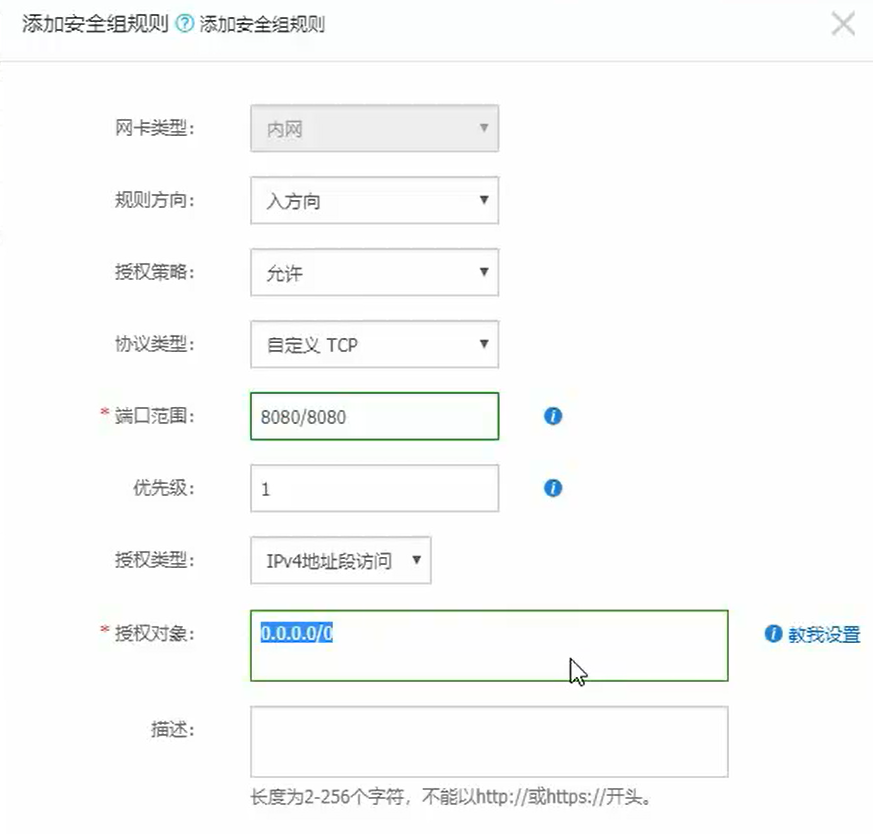
Task: Click info icon next to port range field
Action: coord(551,416)
